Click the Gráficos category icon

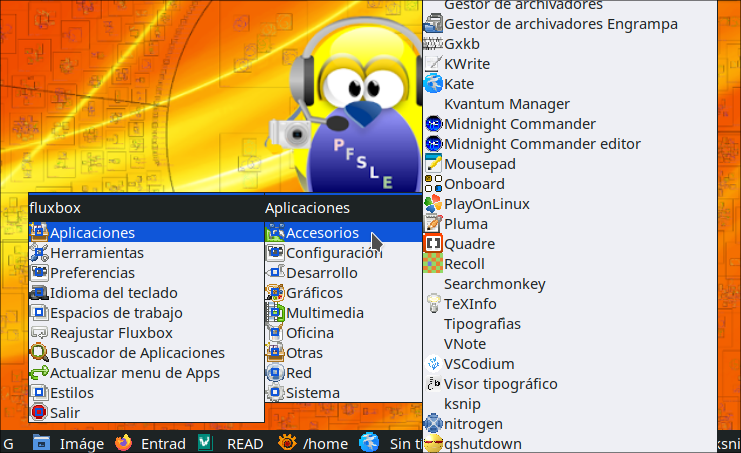pos(275,292)
